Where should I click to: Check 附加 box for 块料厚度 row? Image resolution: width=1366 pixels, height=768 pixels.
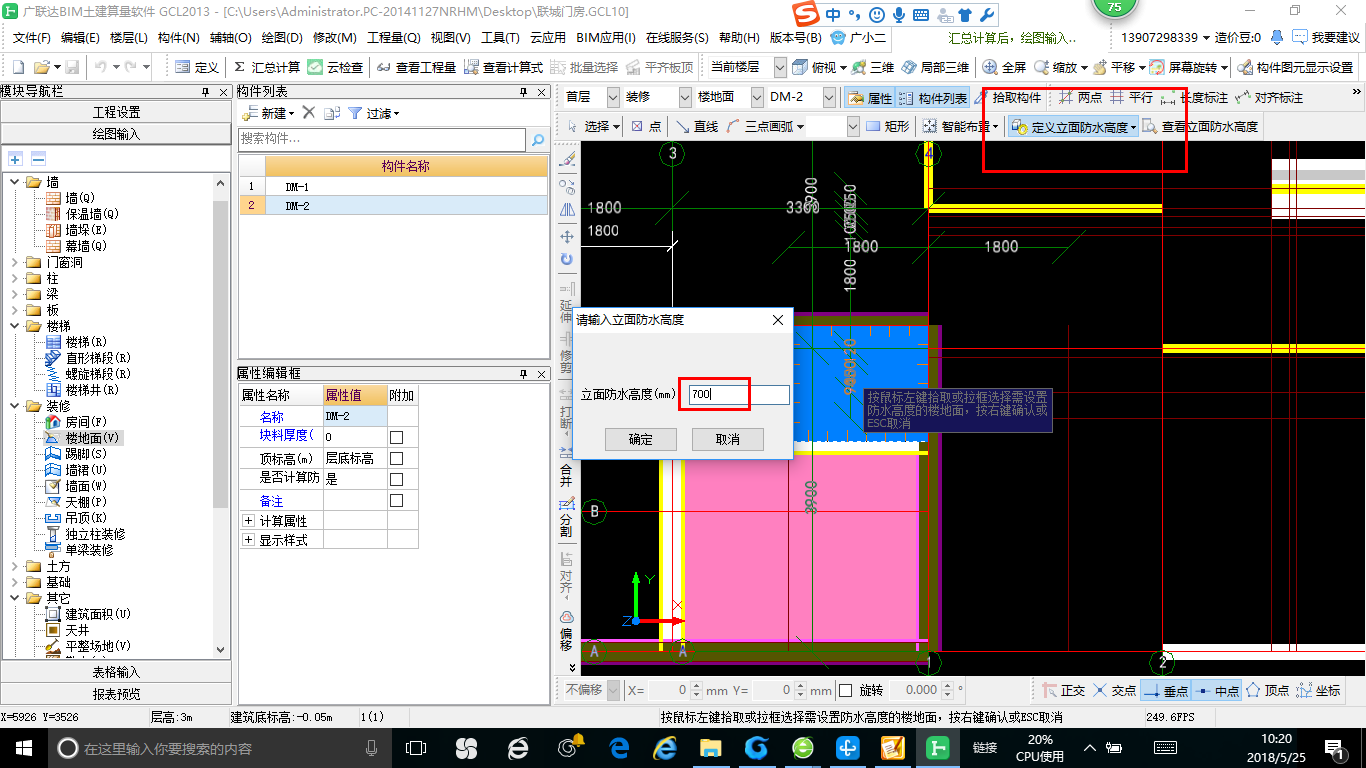click(x=396, y=437)
